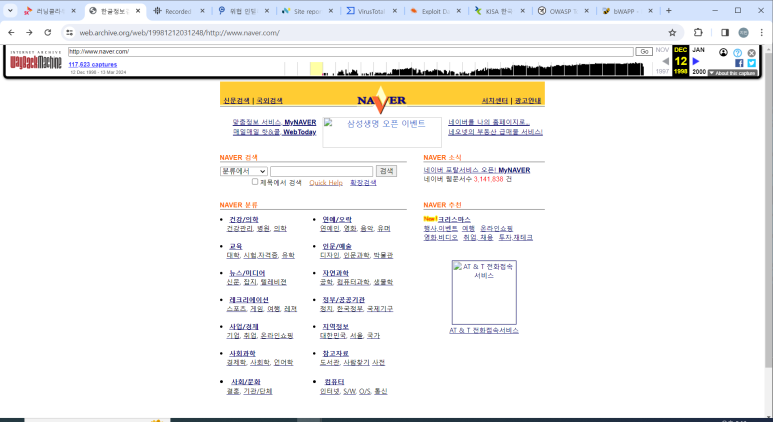Open Chrome's three-dot menu

(761, 33)
